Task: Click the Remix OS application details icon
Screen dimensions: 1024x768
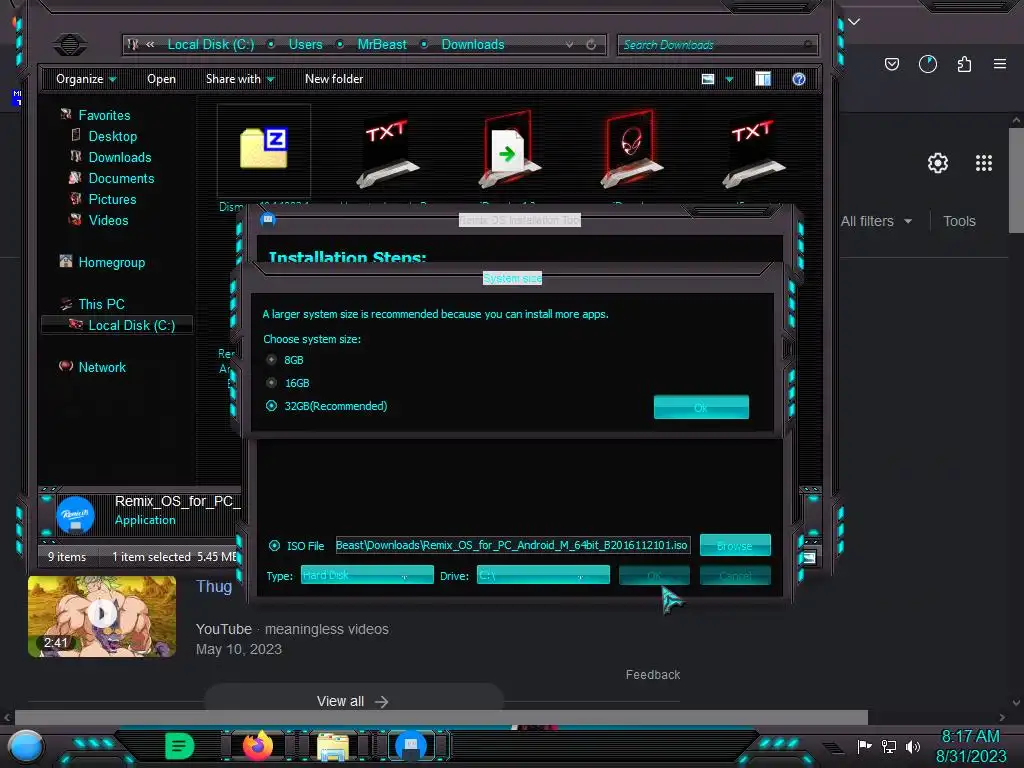Action: [x=76, y=515]
